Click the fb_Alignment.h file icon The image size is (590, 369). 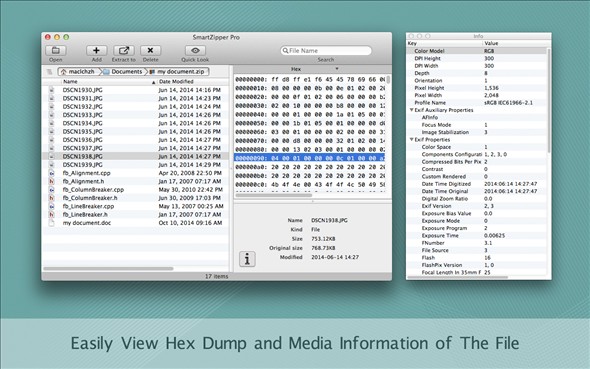pos(52,181)
